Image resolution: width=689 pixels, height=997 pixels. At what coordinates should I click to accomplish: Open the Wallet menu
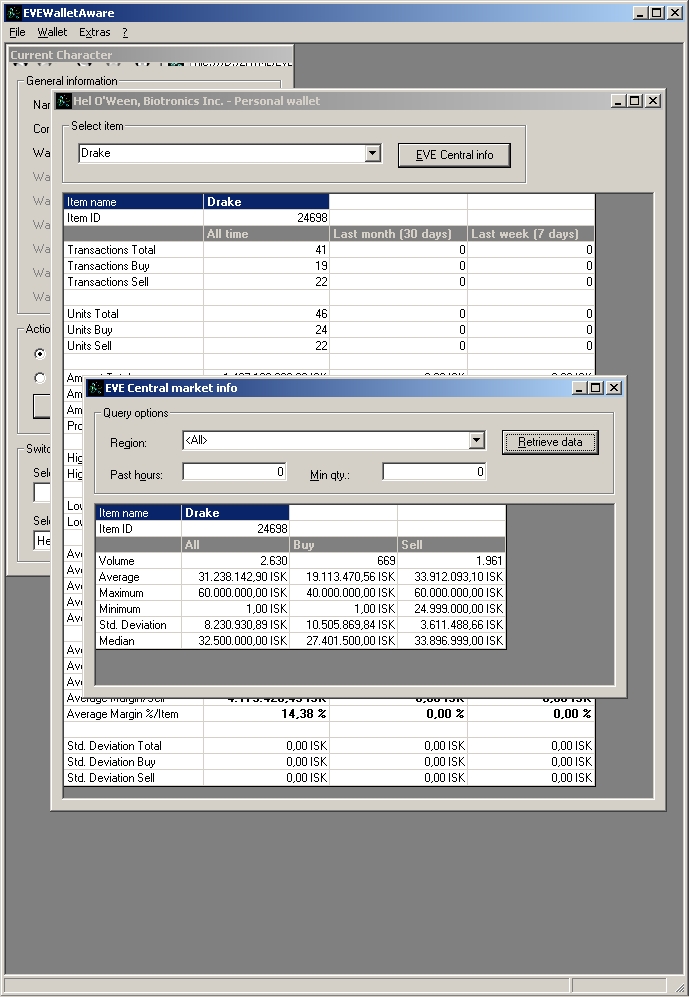click(52, 32)
